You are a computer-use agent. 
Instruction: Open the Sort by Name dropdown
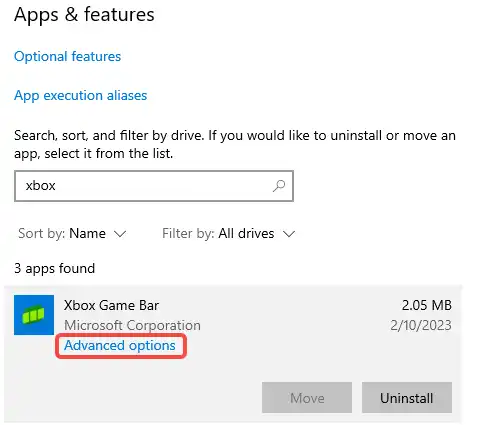(72, 233)
